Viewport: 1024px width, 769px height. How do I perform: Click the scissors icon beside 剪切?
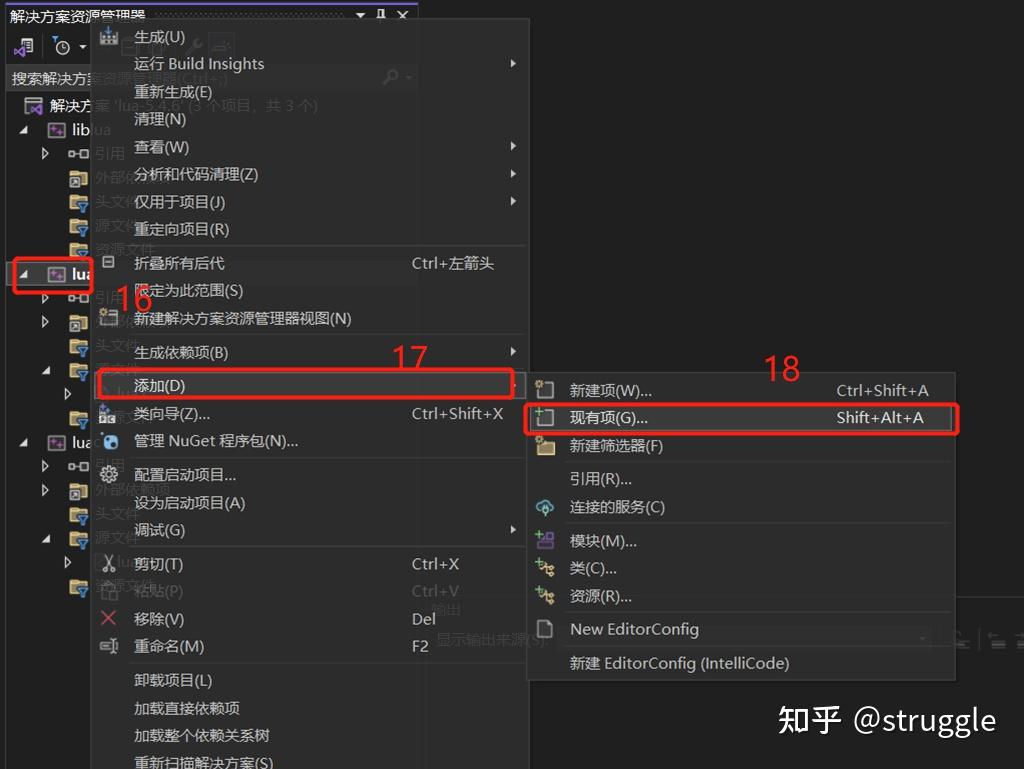pos(108,564)
